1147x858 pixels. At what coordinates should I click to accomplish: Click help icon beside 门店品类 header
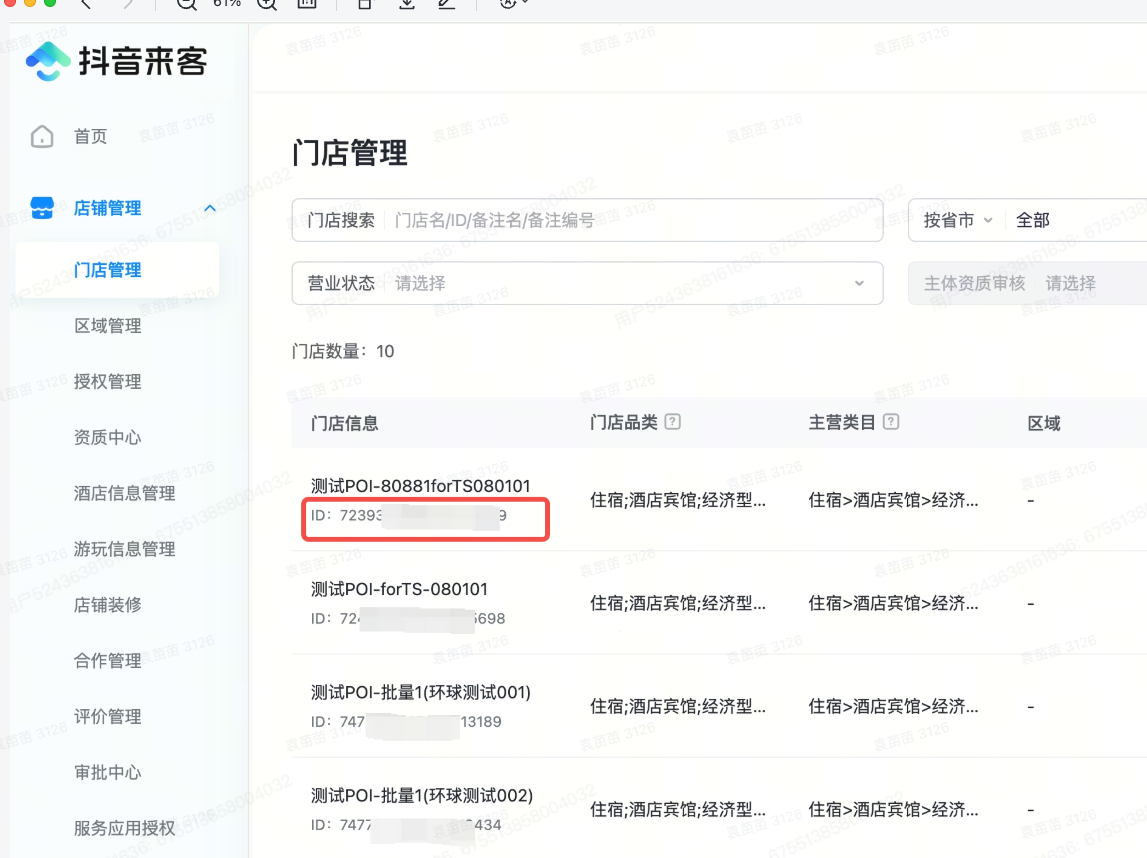tap(673, 422)
